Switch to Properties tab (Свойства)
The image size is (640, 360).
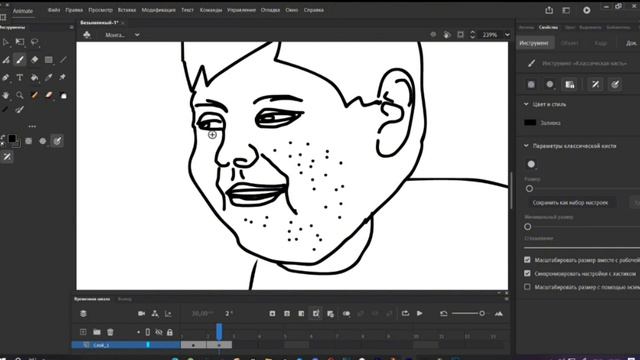pos(548,27)
